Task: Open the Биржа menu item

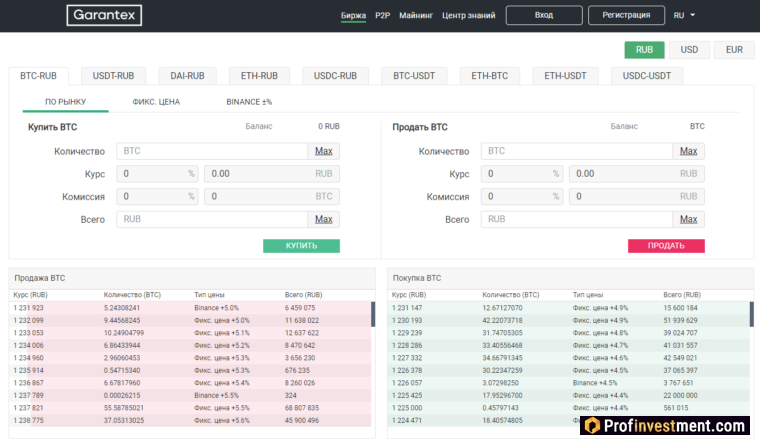Action: (353, 16)
